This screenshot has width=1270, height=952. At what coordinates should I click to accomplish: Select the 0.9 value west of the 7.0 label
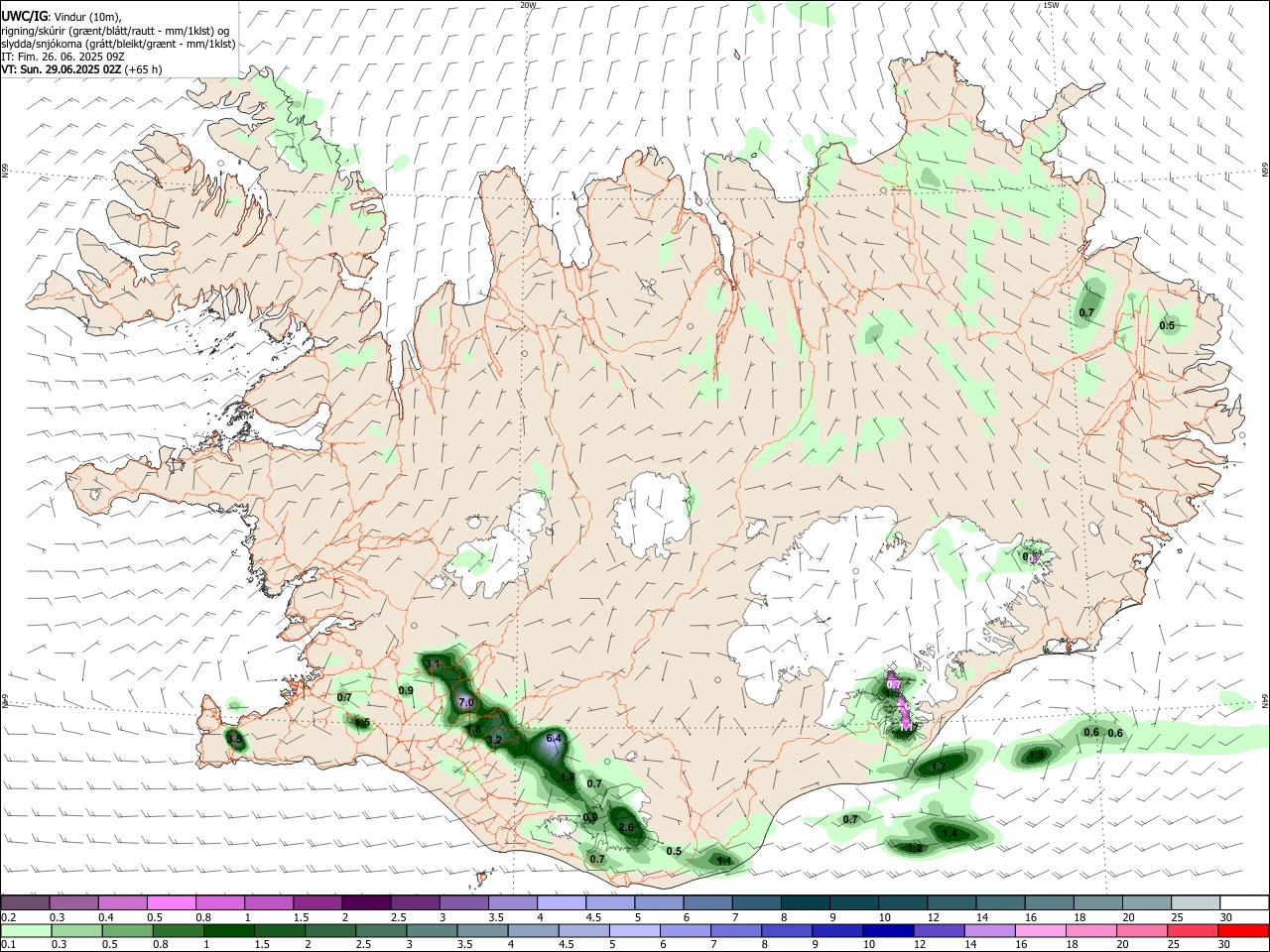pos(406,690)
